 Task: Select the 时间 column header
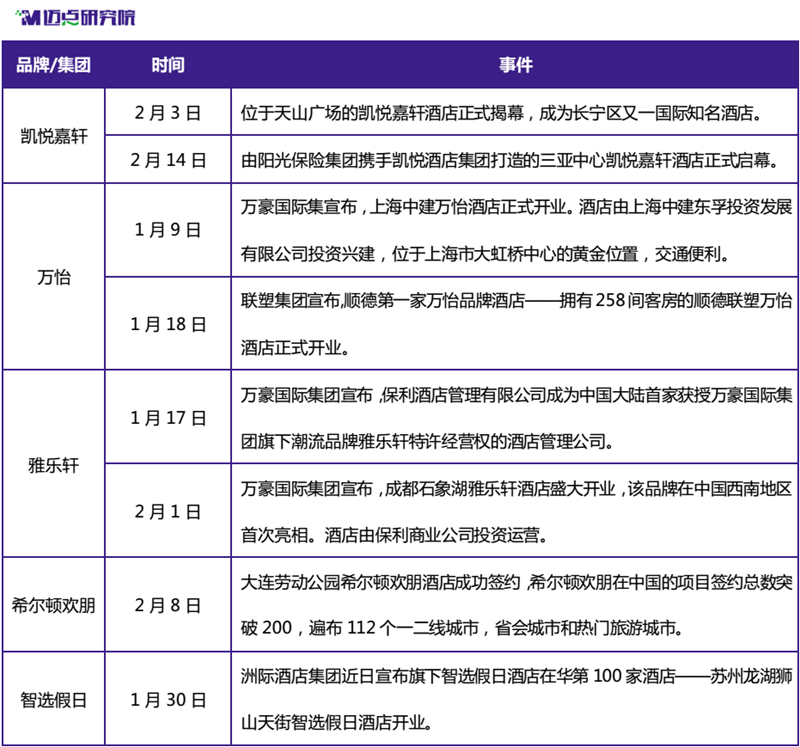click(168, 65)
